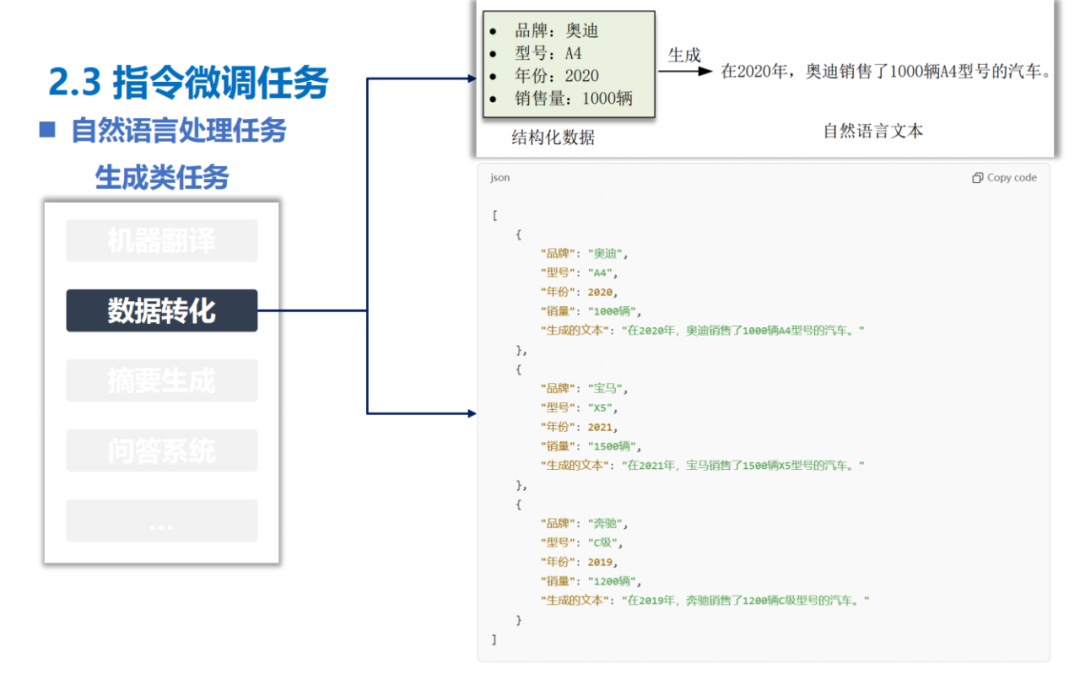Click the JSON line "销量": "1500辆"

(591, 446)
